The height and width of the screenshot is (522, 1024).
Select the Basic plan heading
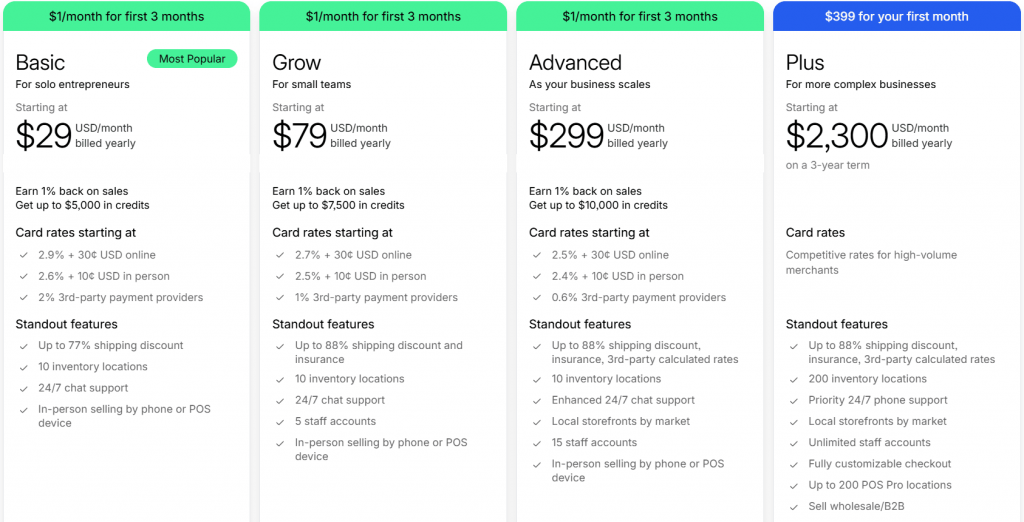click(x=41, y=63)
